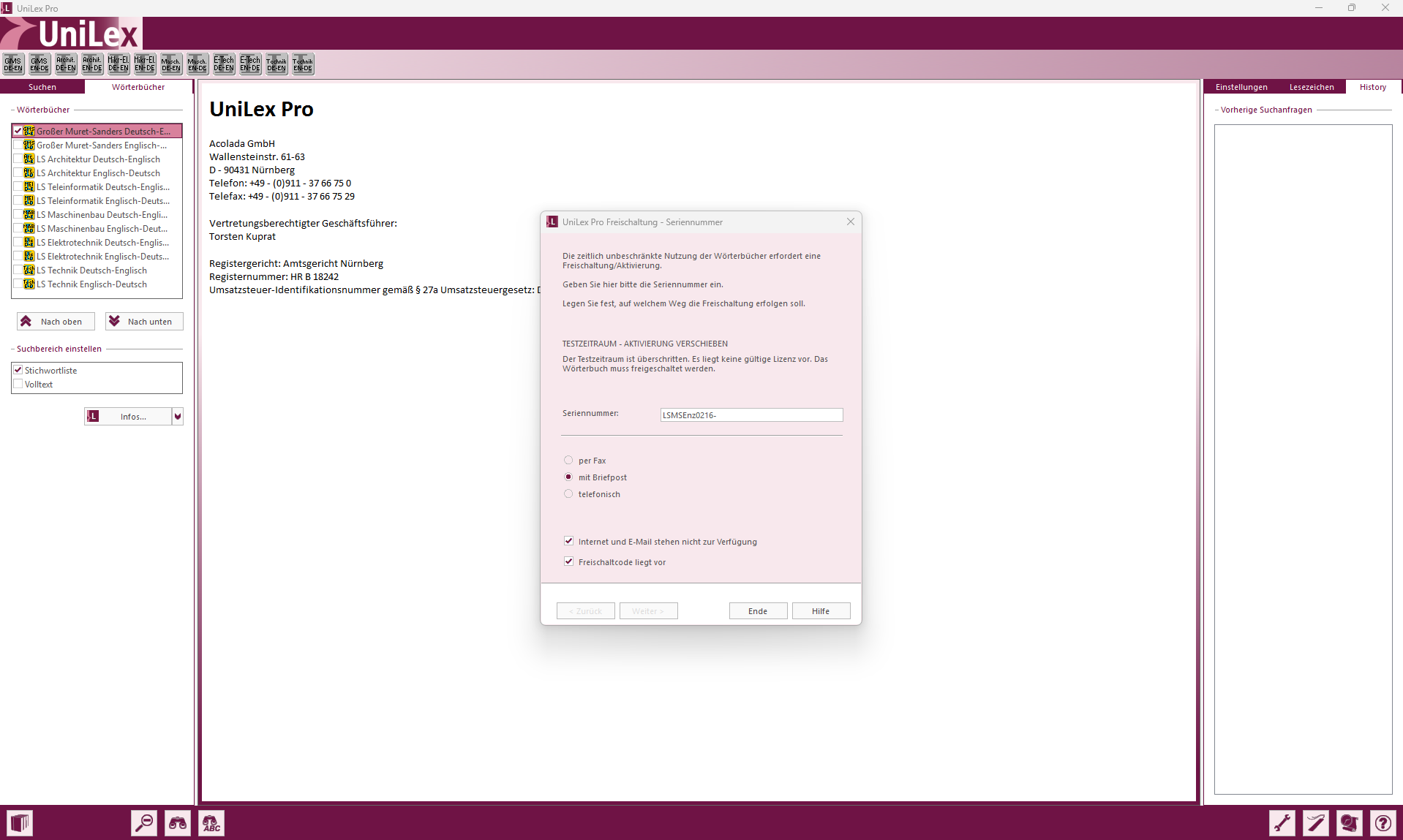Image resolution: width=1403 pixels, height=840 pixels.
Task: Click the < Zurück button
Action: (585, 611)
